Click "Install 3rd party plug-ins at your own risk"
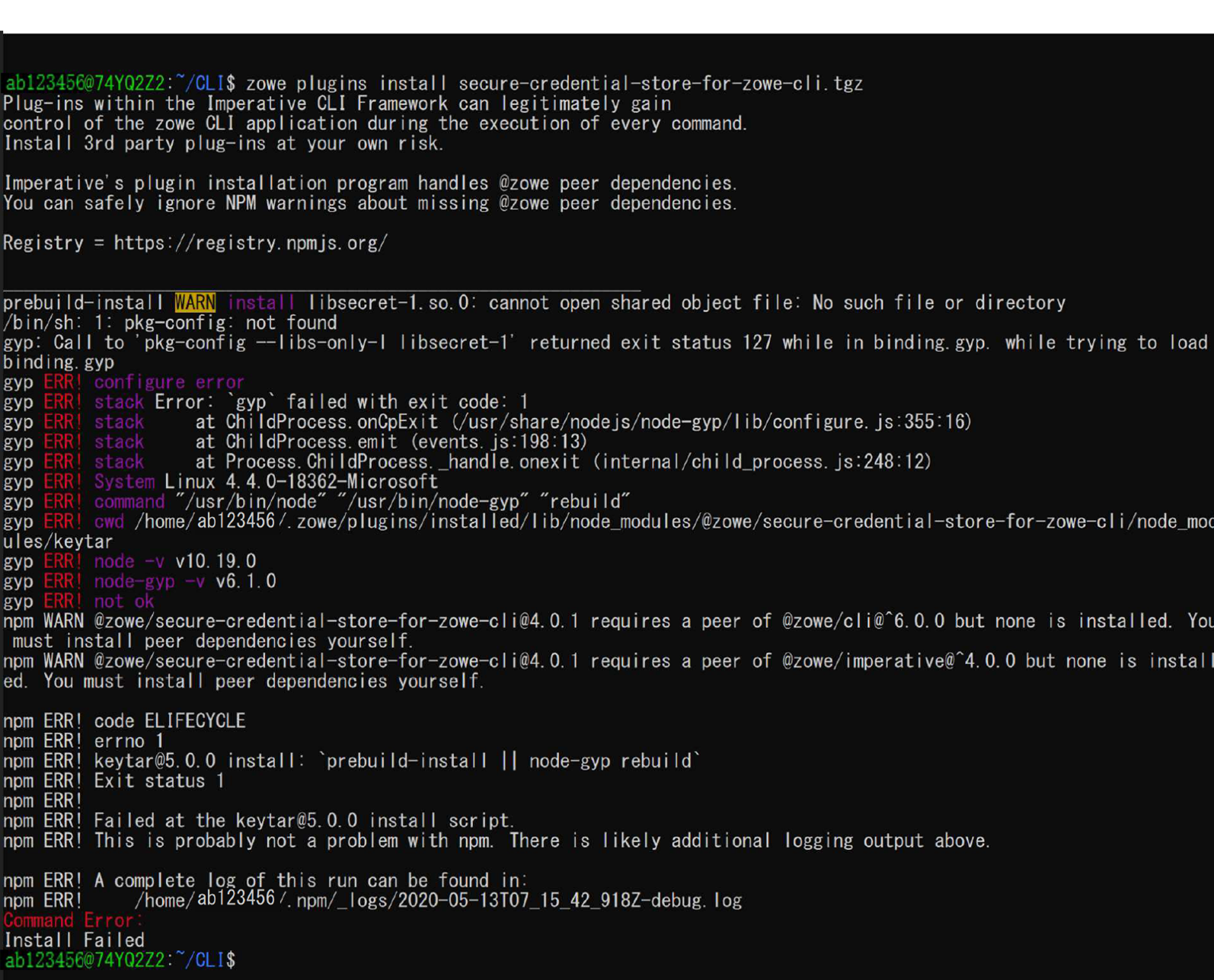This screenshot has width=1214, height=980. pos(223,143)
